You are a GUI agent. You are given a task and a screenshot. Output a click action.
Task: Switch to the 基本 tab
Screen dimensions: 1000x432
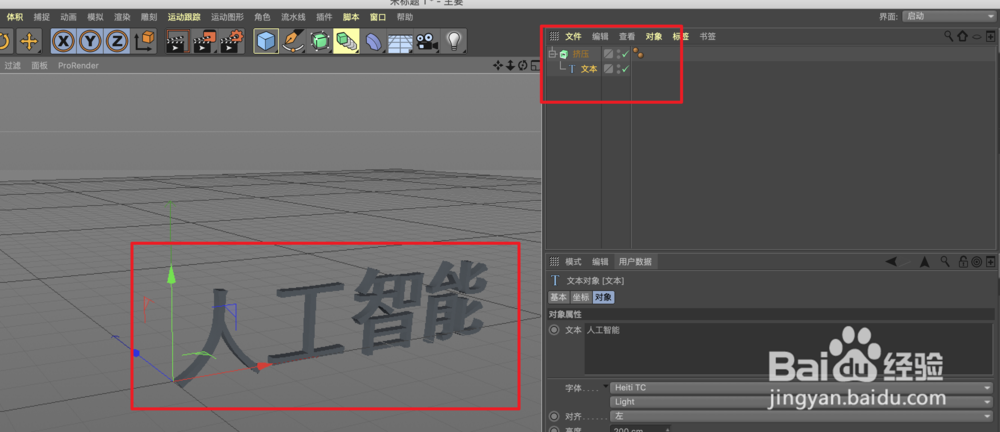click(559, 297)
